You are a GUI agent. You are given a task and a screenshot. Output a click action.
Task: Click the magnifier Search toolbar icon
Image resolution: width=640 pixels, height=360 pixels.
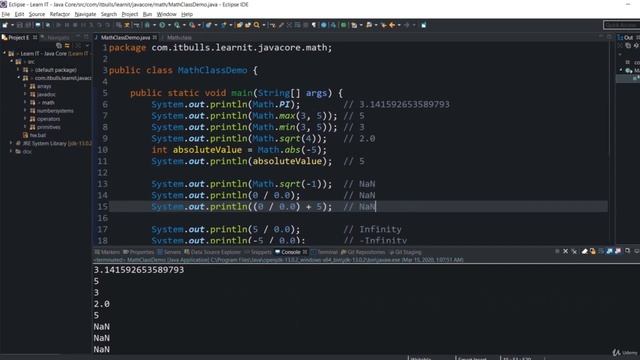tap(257, 25)
